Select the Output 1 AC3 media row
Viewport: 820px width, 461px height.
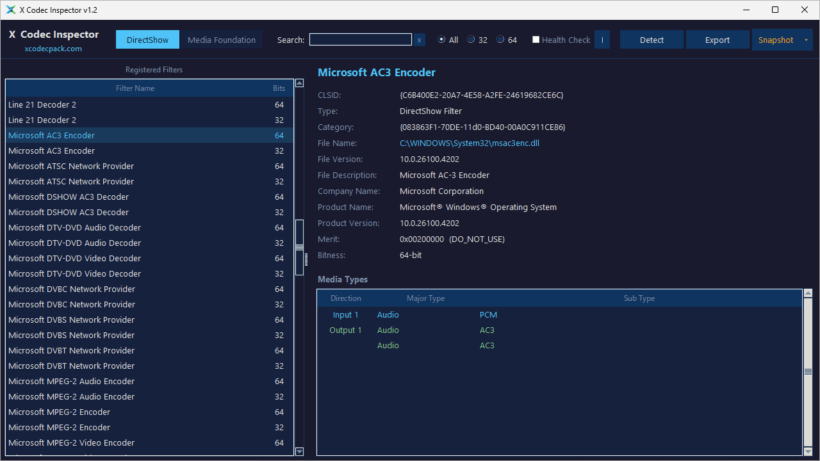click(560, 330)
